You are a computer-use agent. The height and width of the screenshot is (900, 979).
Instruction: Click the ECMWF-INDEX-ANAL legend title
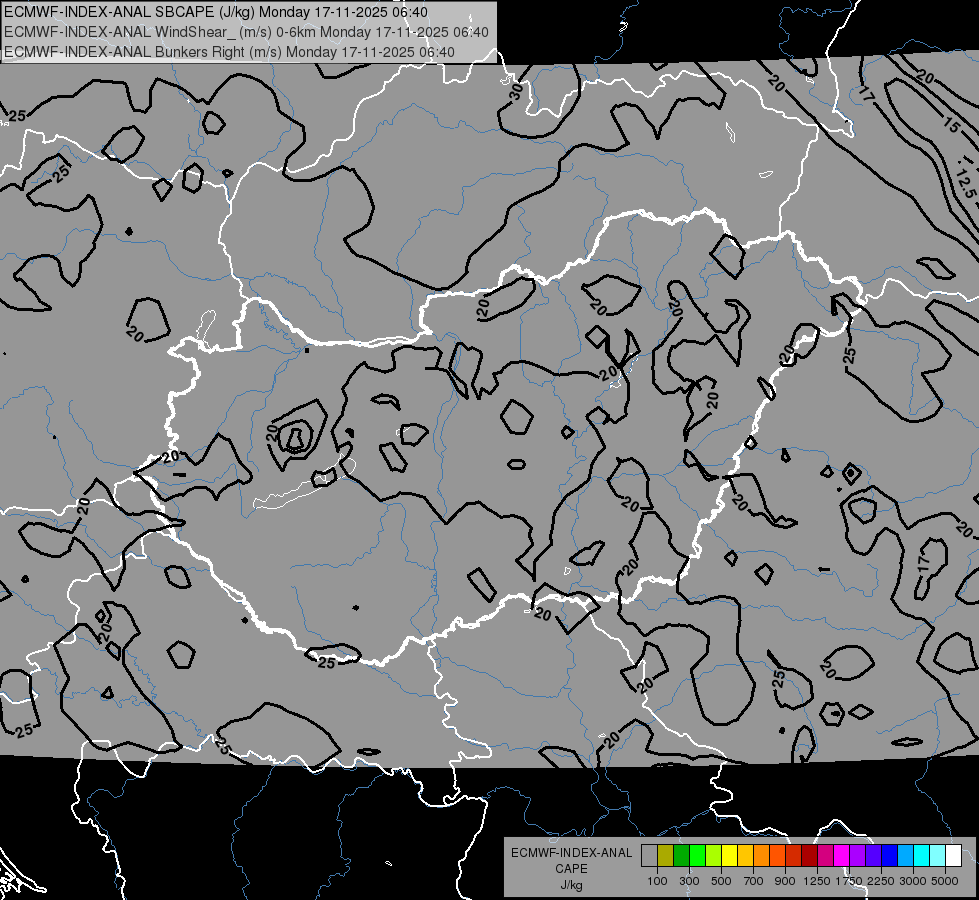[x=571, y=853]
